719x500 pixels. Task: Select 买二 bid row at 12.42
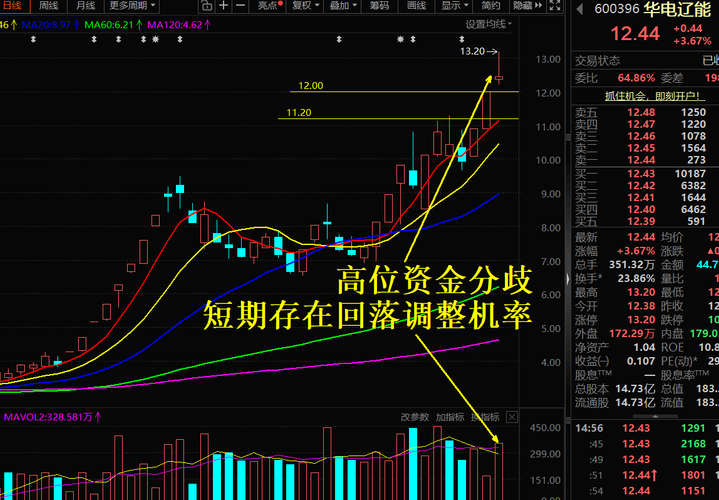pos(645,186)
